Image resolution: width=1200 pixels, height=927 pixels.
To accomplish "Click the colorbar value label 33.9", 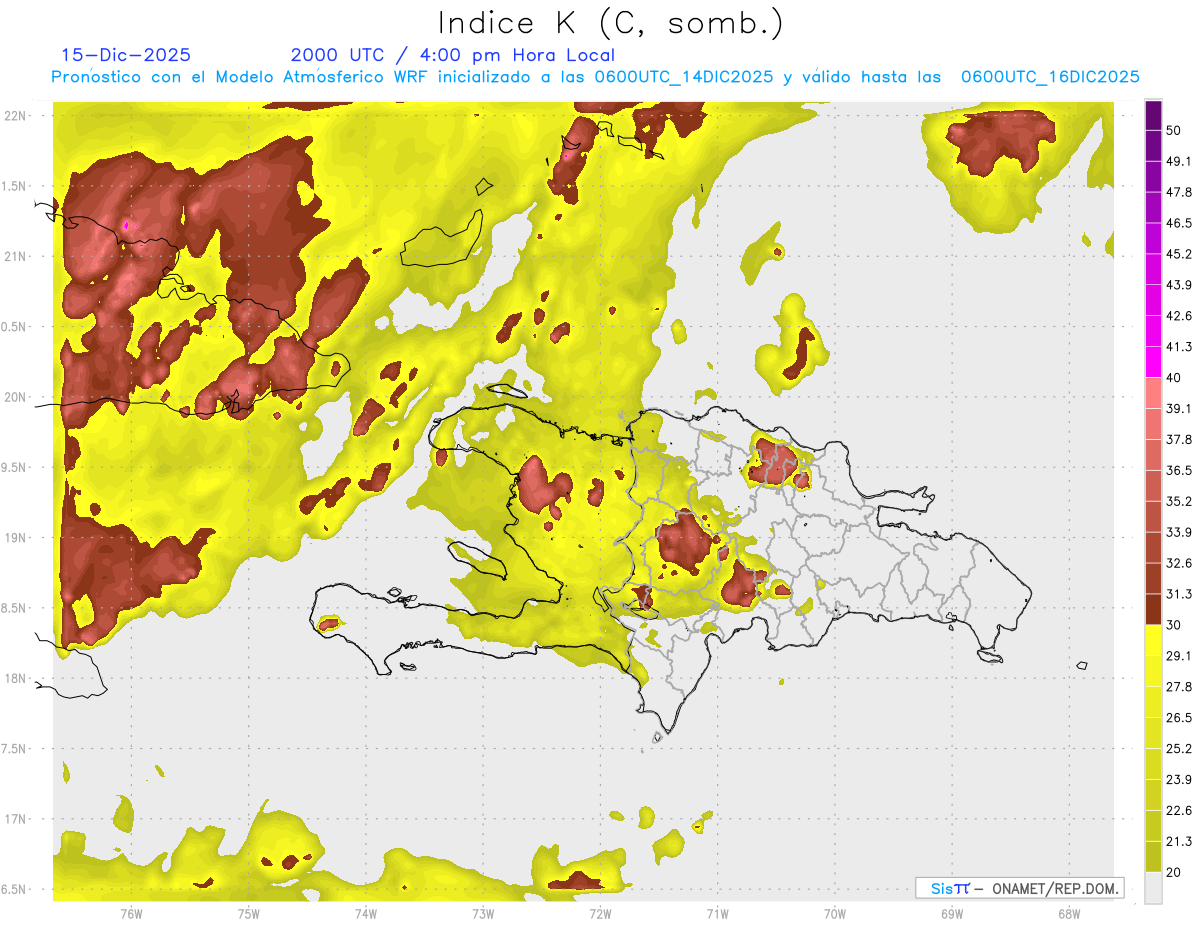I will click(1179, 532).
